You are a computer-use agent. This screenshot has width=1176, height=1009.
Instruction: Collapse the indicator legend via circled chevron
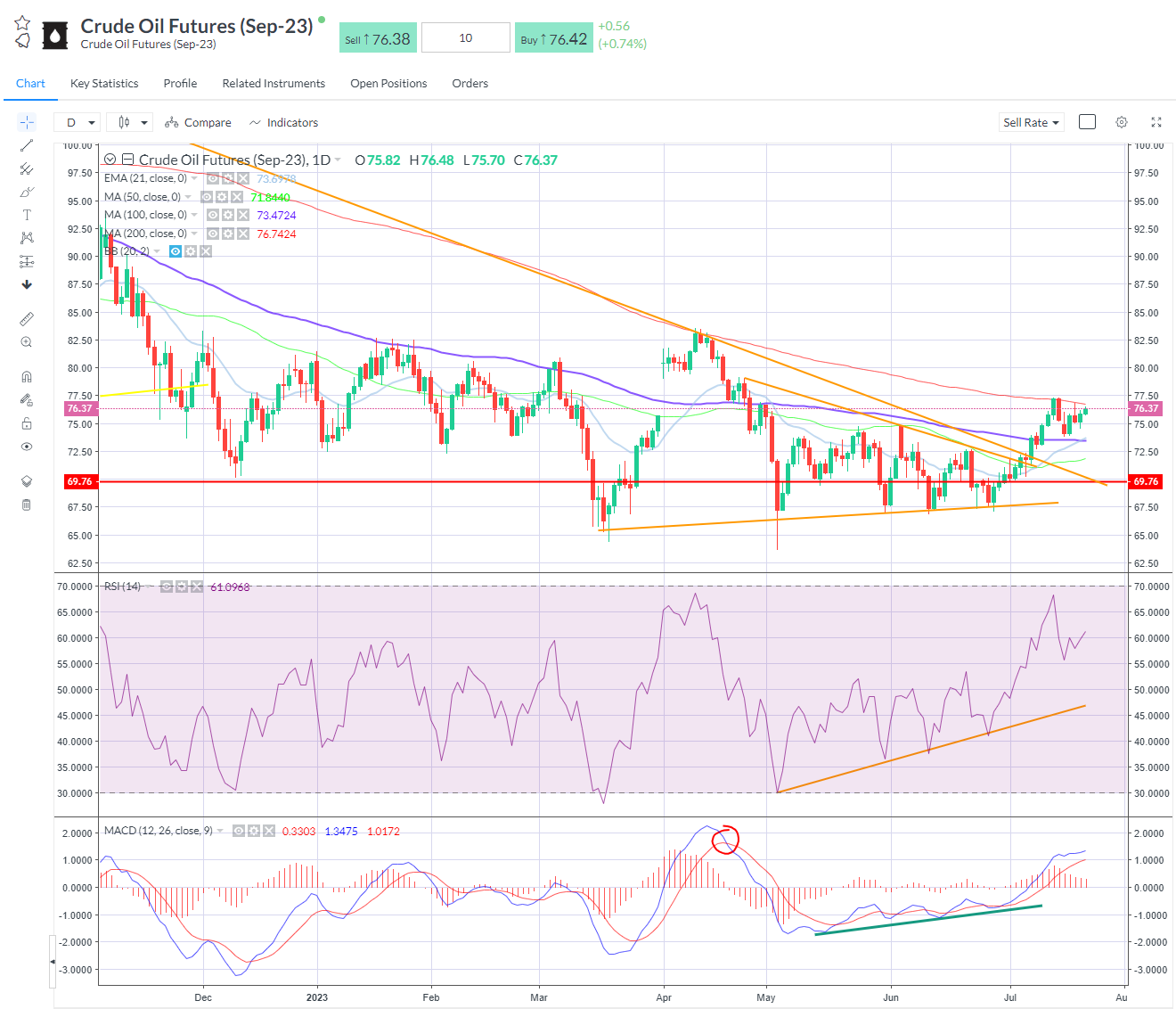[x=110, y=160]
